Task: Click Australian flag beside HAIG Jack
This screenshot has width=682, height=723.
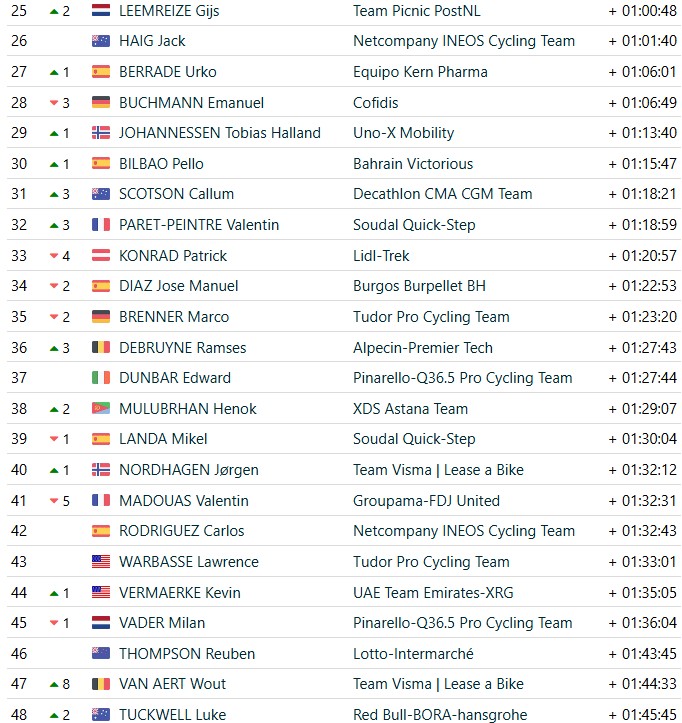Action: click(x=101, y=41)
